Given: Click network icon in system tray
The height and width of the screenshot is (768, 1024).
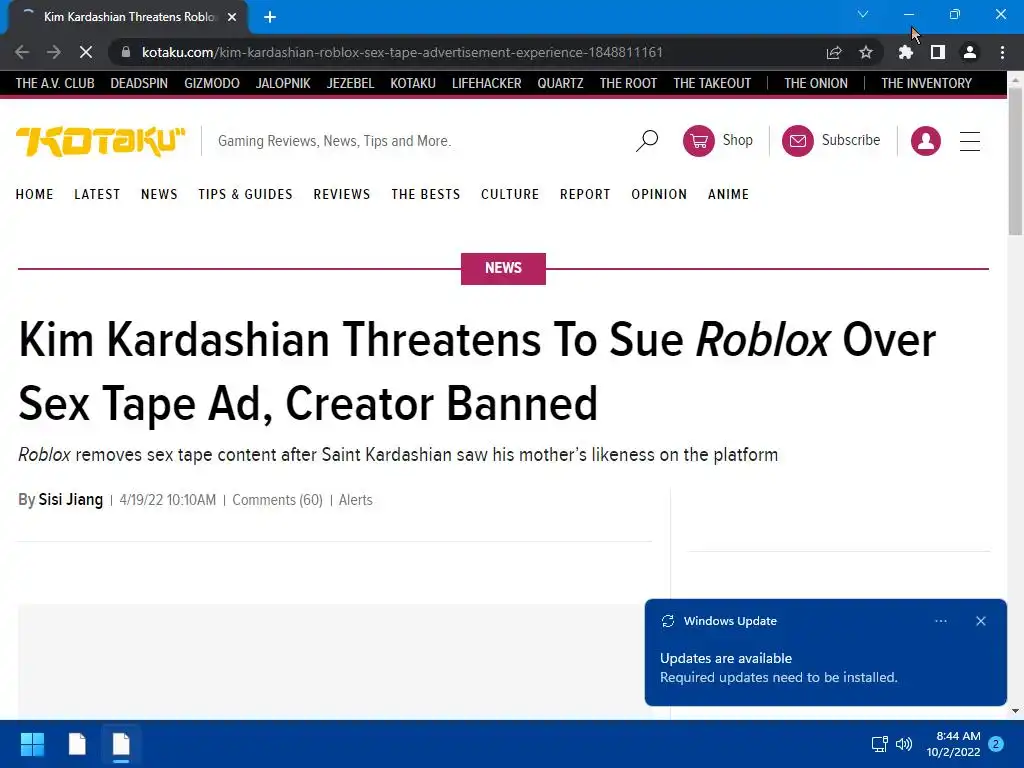Looking at the screenshot, I should click(x=879, y=744).
